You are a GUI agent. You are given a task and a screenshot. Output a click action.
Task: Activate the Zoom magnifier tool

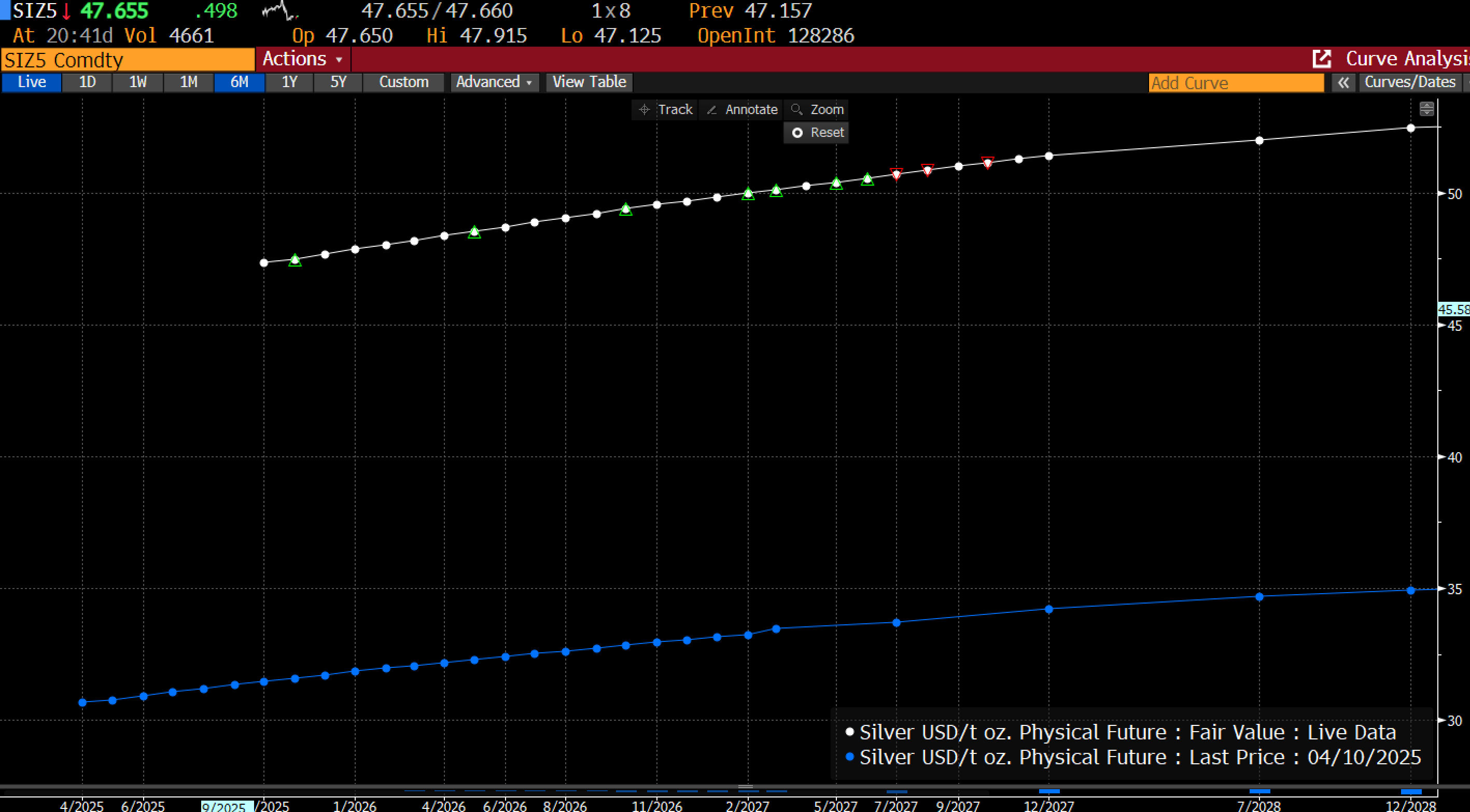point(817,109)
